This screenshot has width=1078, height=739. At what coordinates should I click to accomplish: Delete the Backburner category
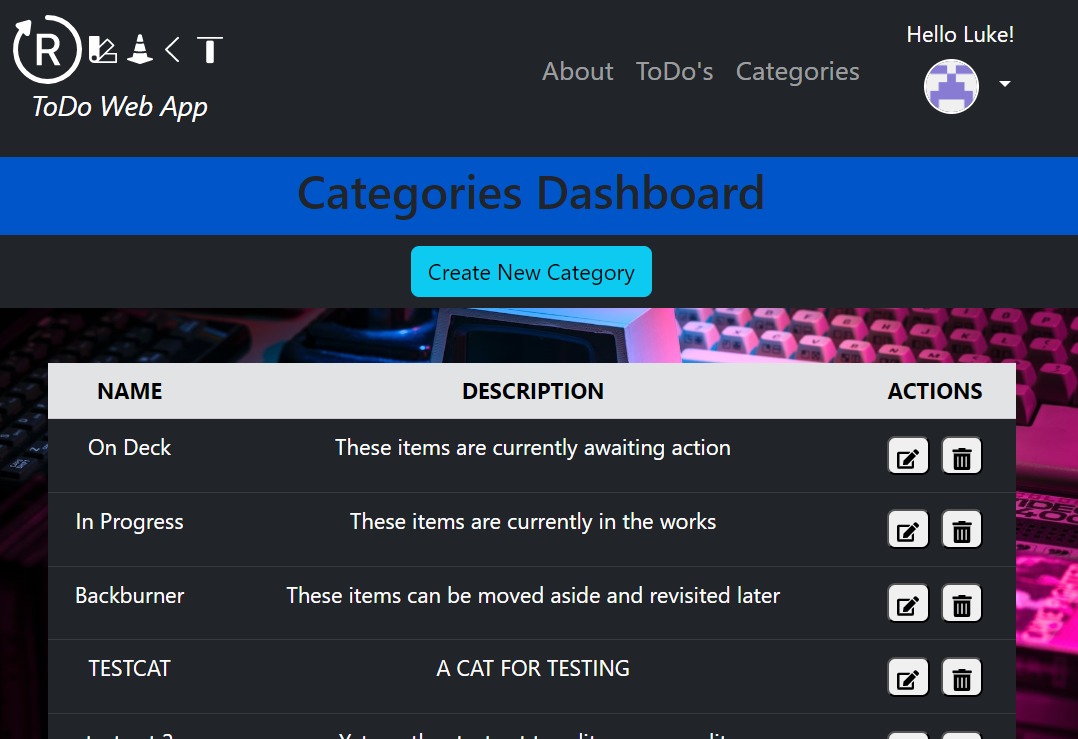click(961, 604)
